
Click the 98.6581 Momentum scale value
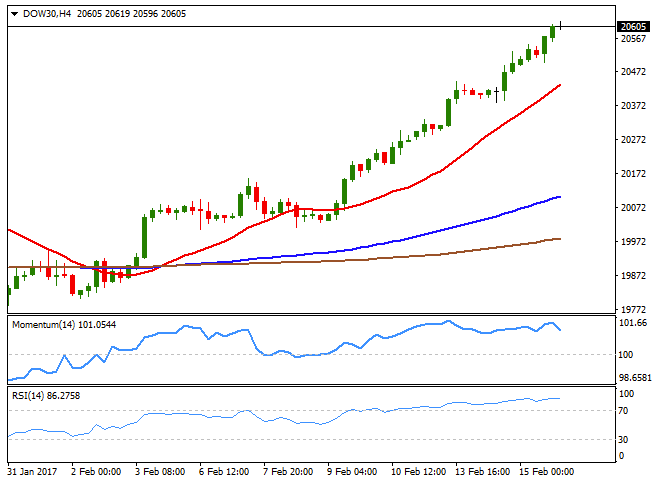tap(635, 378)
